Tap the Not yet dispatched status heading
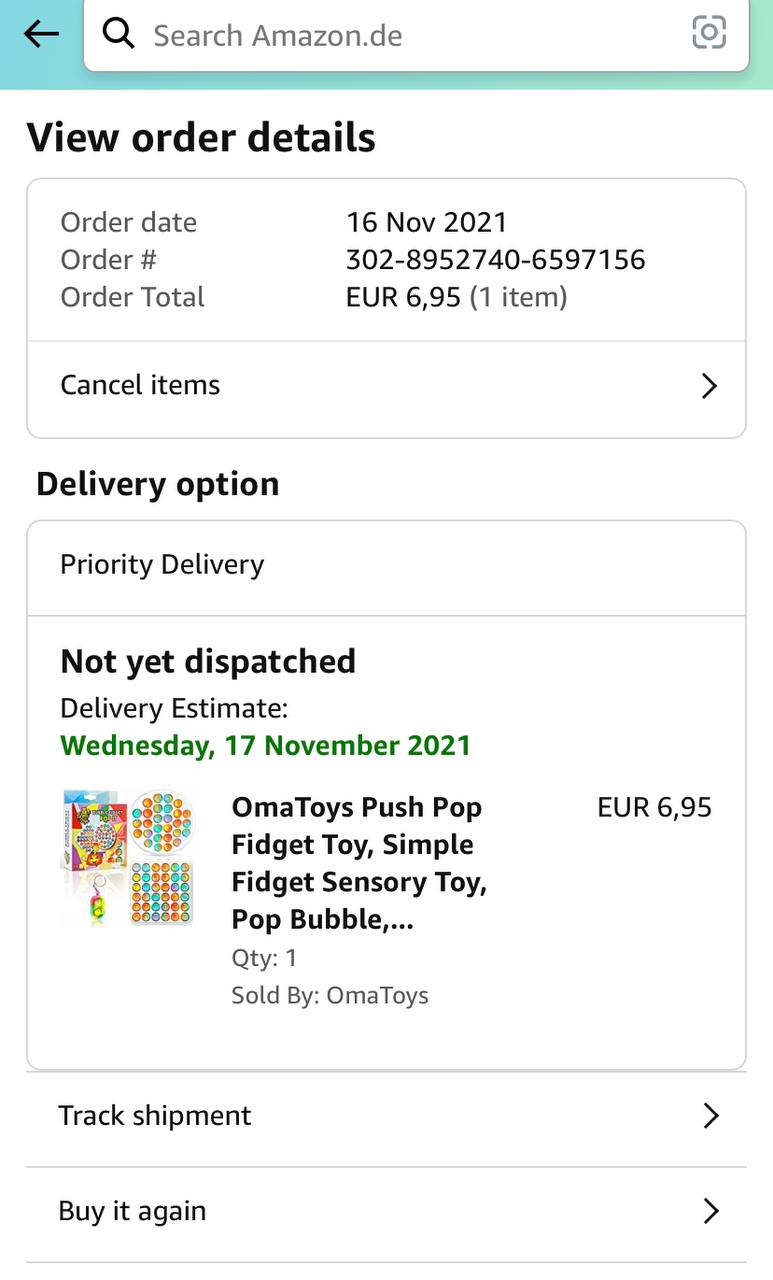The width and height of the screenshot is (773, 1280). (208, 661)
